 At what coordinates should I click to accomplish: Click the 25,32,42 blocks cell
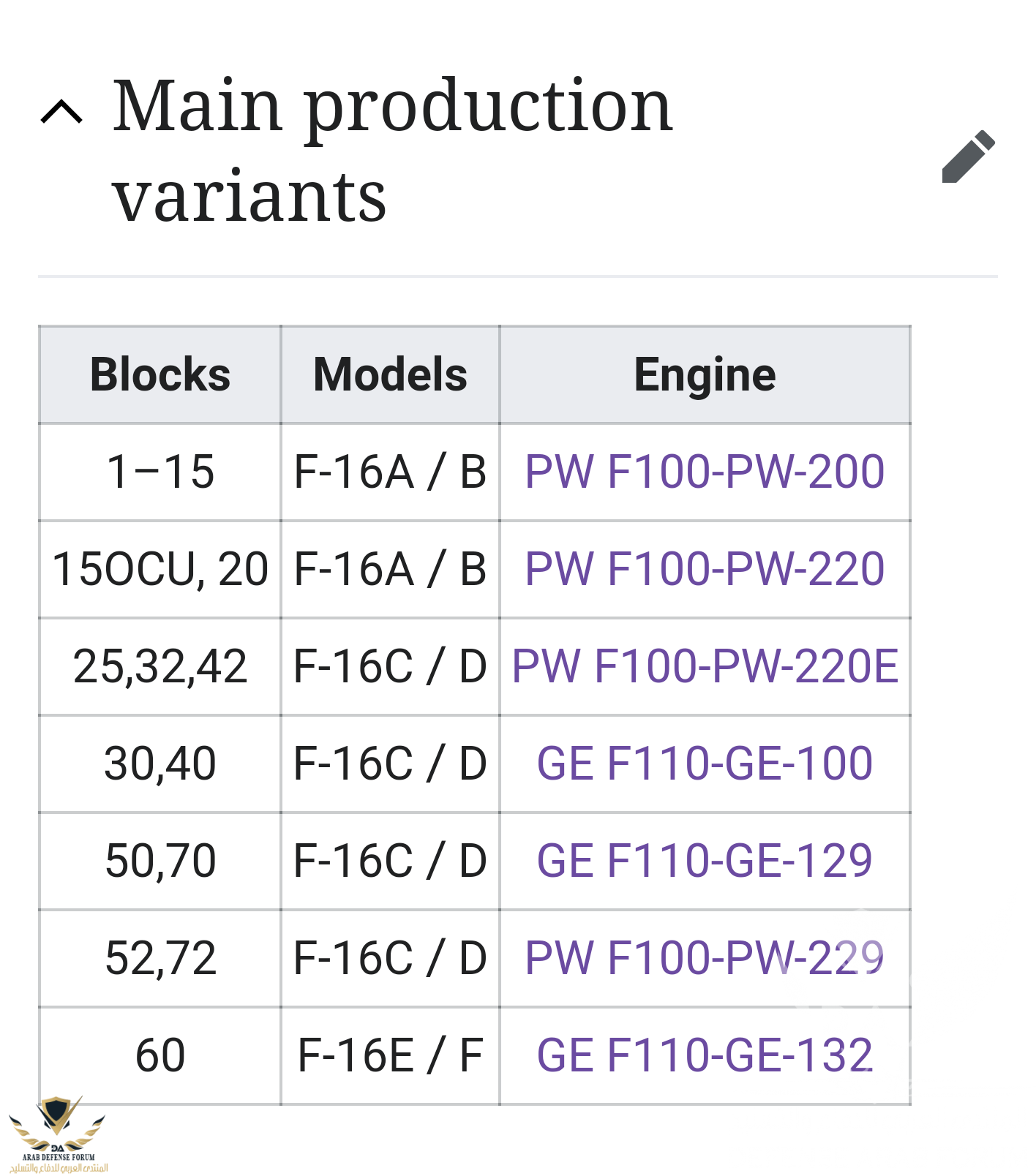point(160,666)
